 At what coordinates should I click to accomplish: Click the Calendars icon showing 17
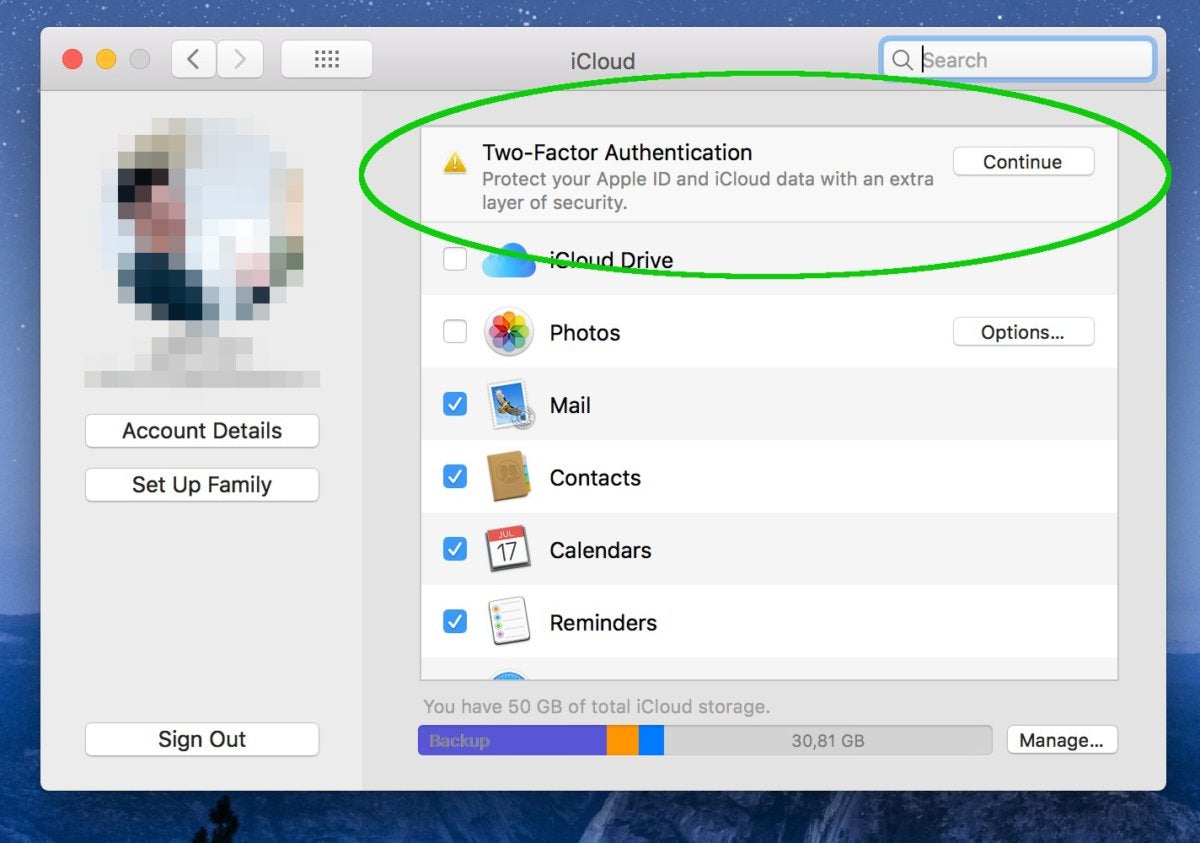point(508,549)
